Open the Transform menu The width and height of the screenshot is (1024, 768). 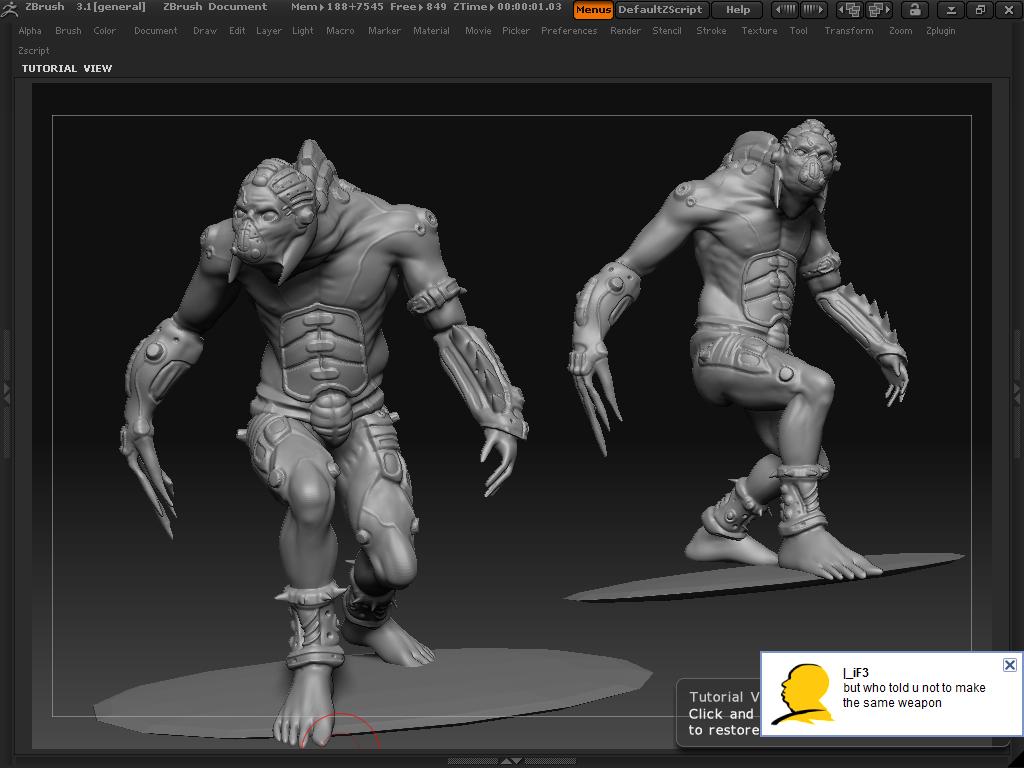click(x=848, y=31)
